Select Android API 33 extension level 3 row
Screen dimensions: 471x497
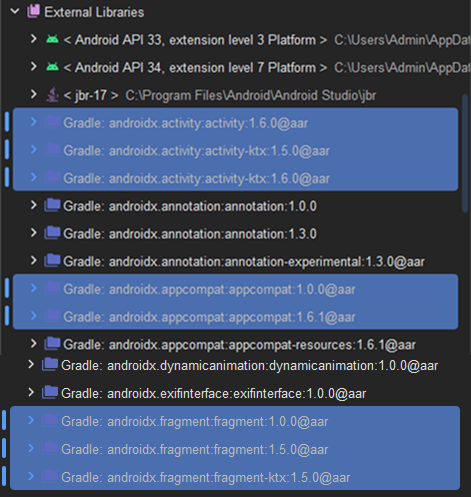[195, 40]
